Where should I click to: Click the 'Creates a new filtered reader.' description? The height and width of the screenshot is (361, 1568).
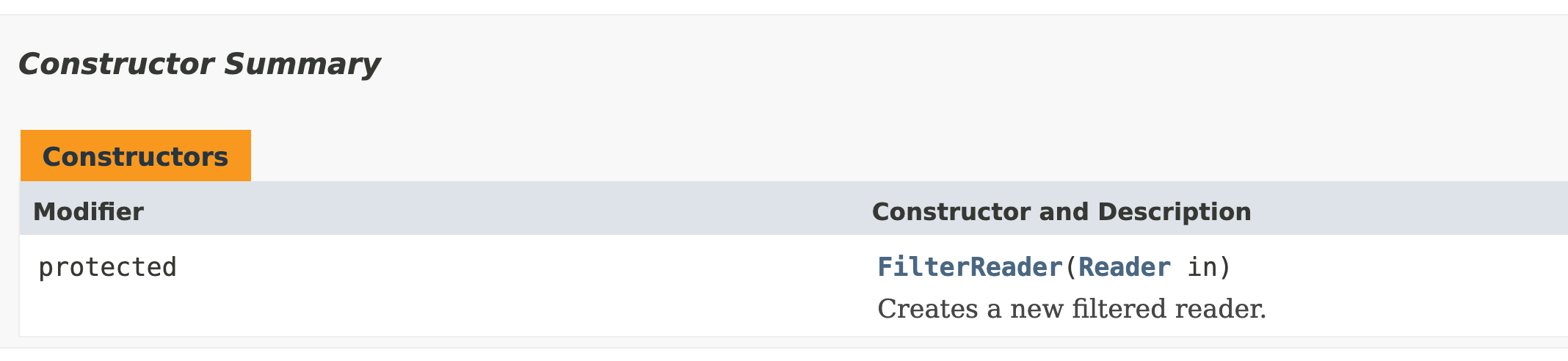pos(1072,309)
